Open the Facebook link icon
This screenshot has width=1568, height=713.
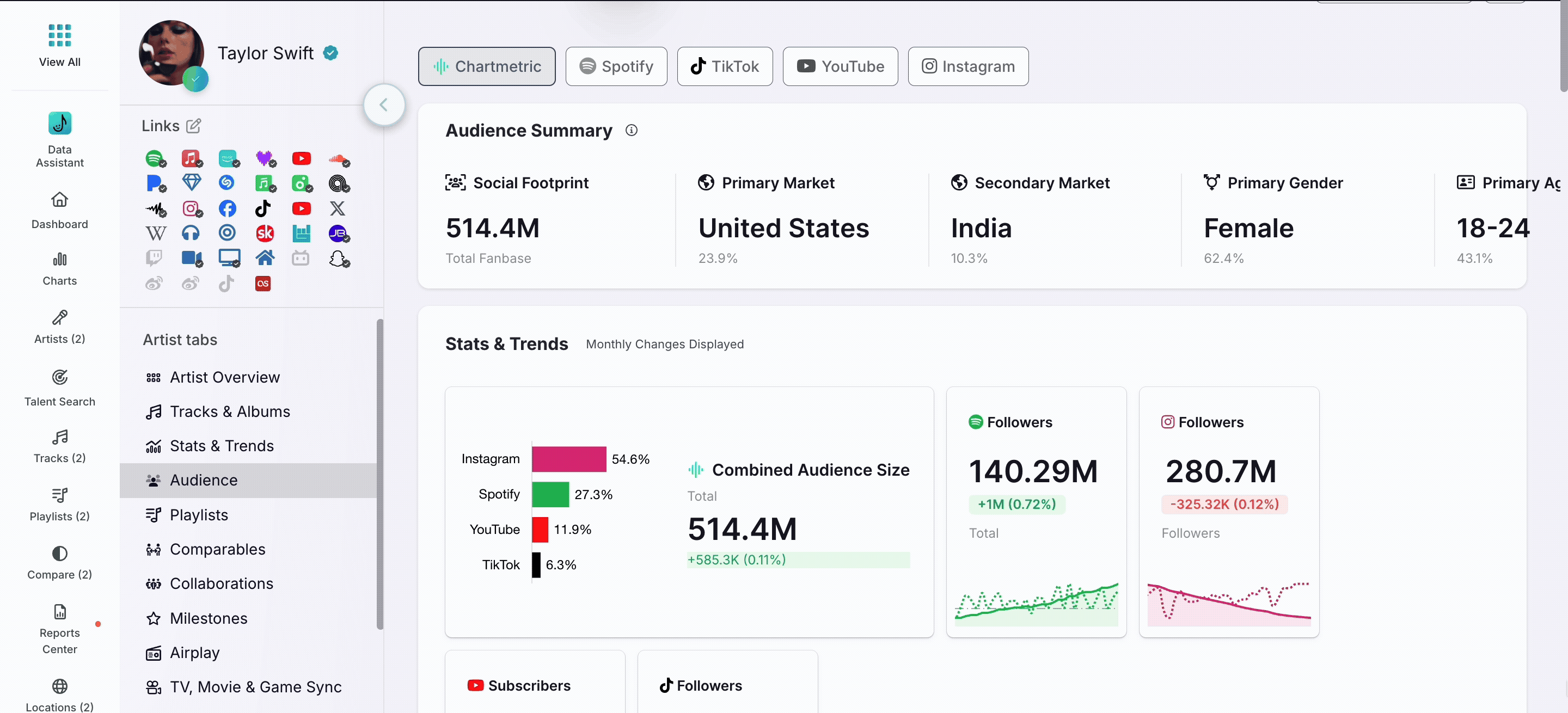pos(227,208)
